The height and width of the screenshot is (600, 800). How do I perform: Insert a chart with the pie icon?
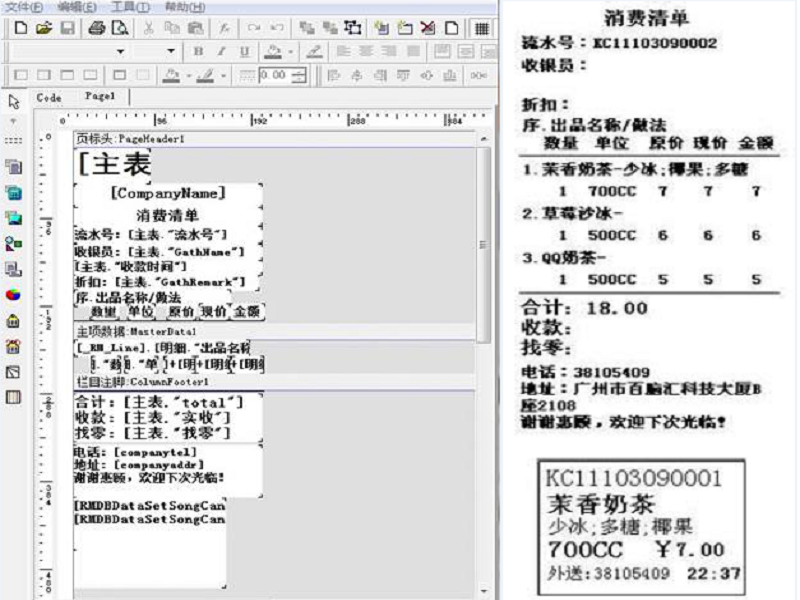click(x=14, y=295)
